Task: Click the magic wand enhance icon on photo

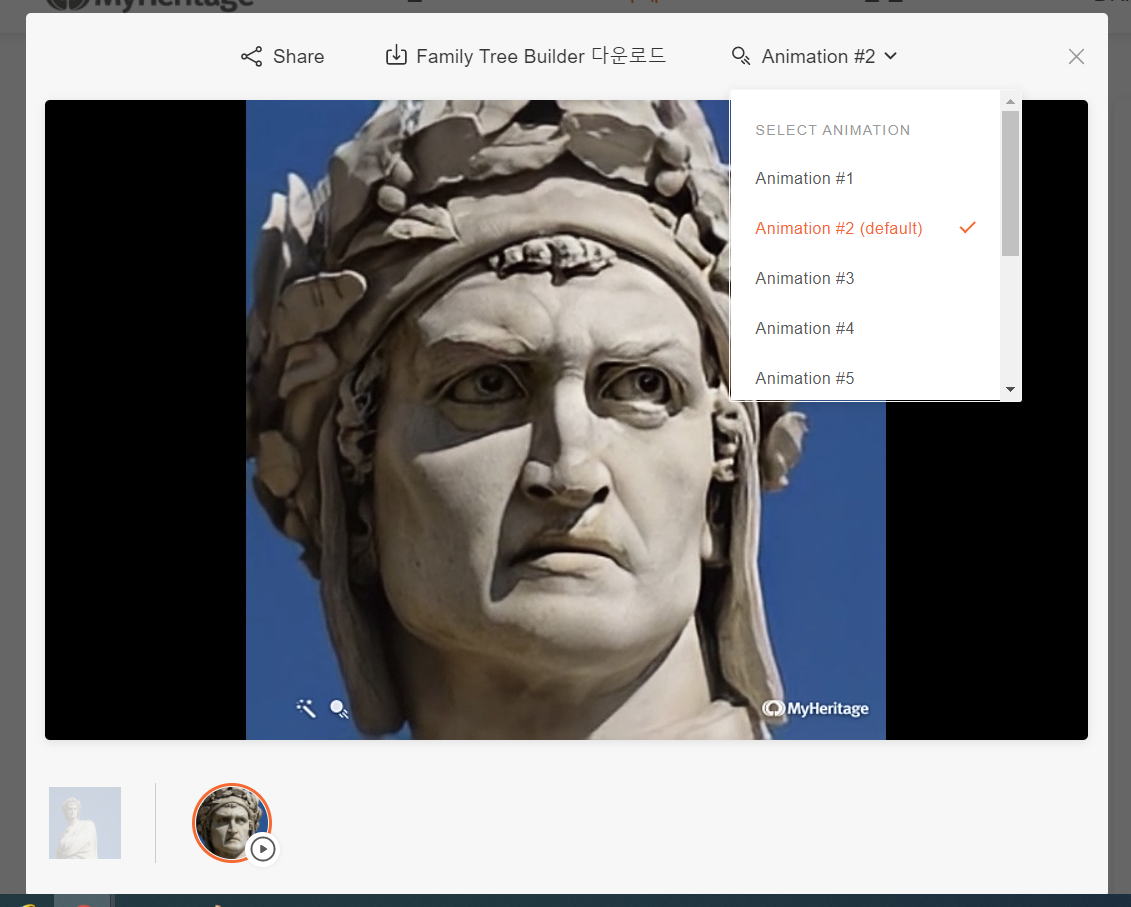Action: tap(306, 709)
